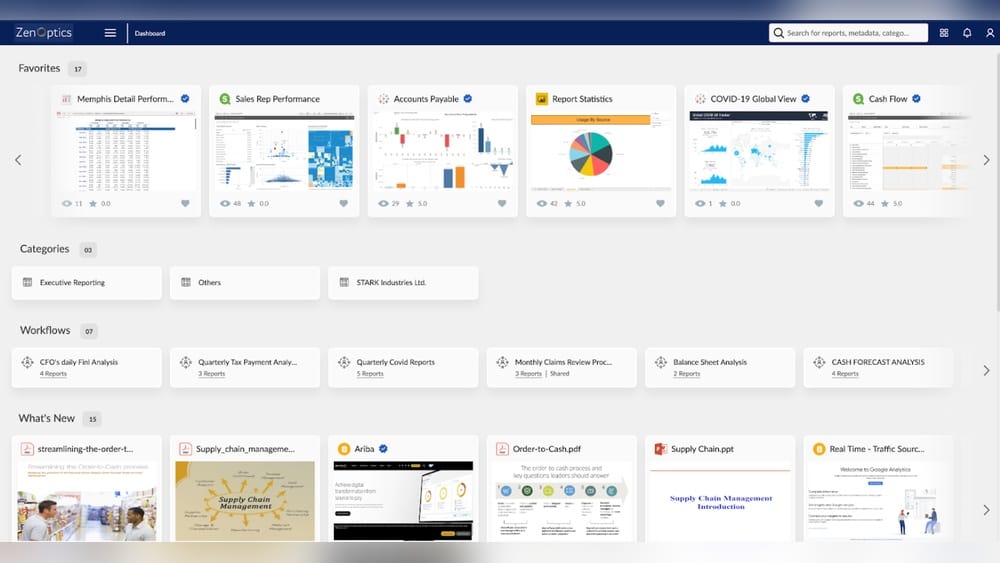
Task: Toggle favorite heart on Sales Rep Performance card
Action: pyautogui.click(x=344, y=203)
